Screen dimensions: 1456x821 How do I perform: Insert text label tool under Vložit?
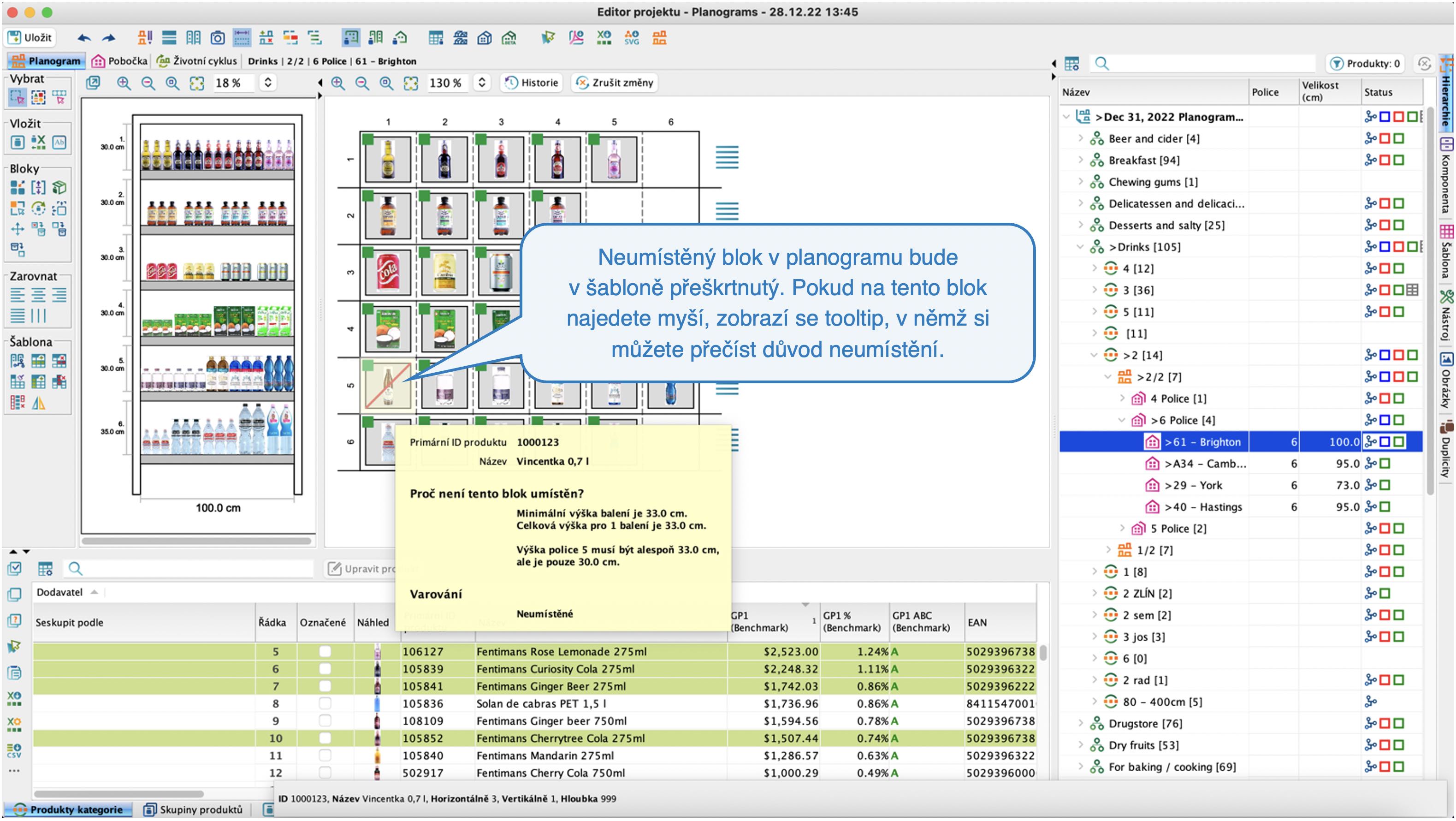(59, 142)
